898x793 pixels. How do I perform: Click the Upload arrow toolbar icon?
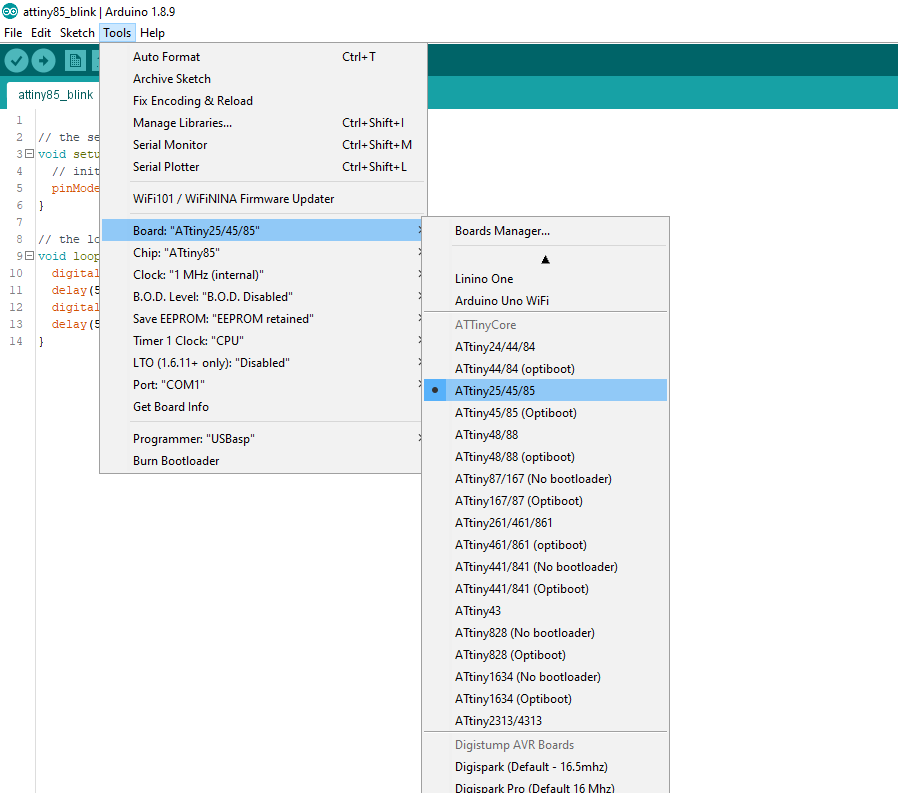tap(44, 60)
